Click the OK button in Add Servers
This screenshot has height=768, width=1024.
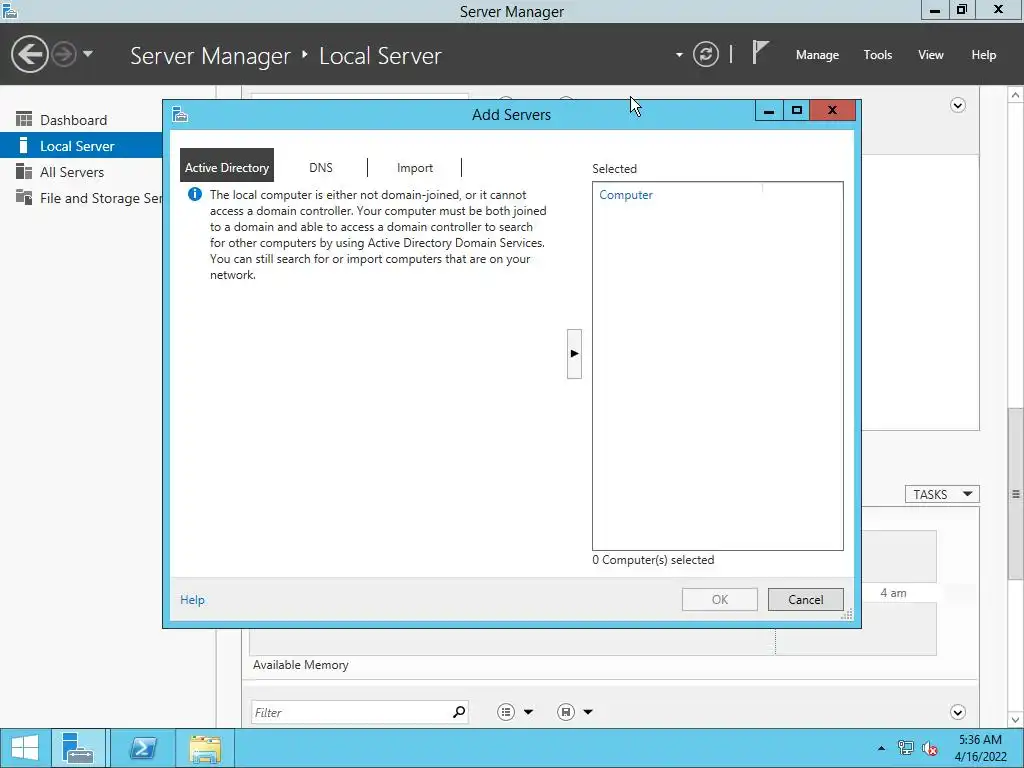tap(720, 600)
